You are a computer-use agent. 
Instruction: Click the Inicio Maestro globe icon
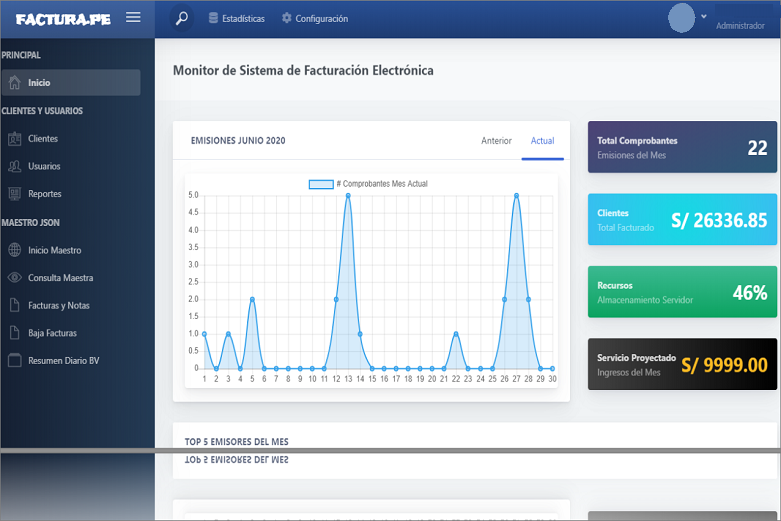coord(14,250)
